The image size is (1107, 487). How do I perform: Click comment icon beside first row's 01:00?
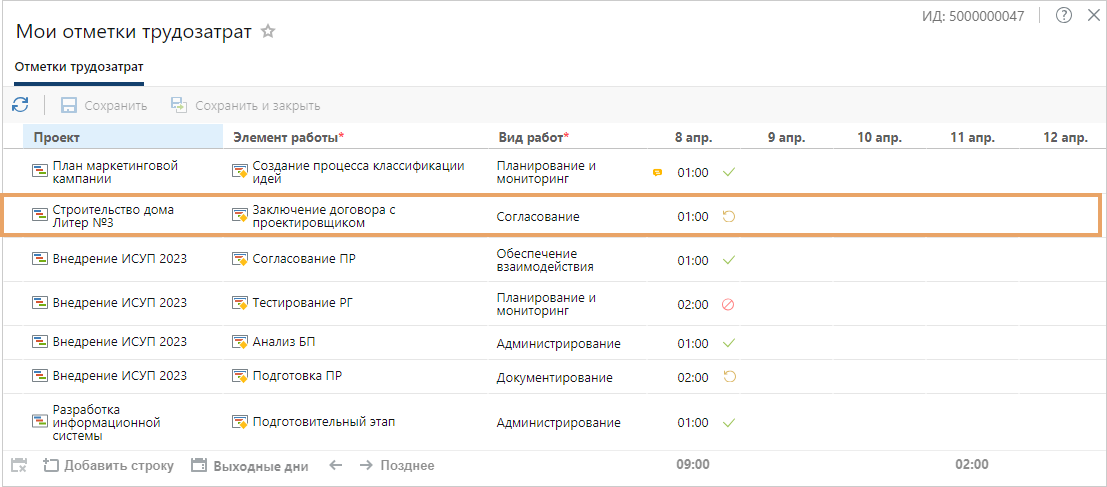coord(657,173)
